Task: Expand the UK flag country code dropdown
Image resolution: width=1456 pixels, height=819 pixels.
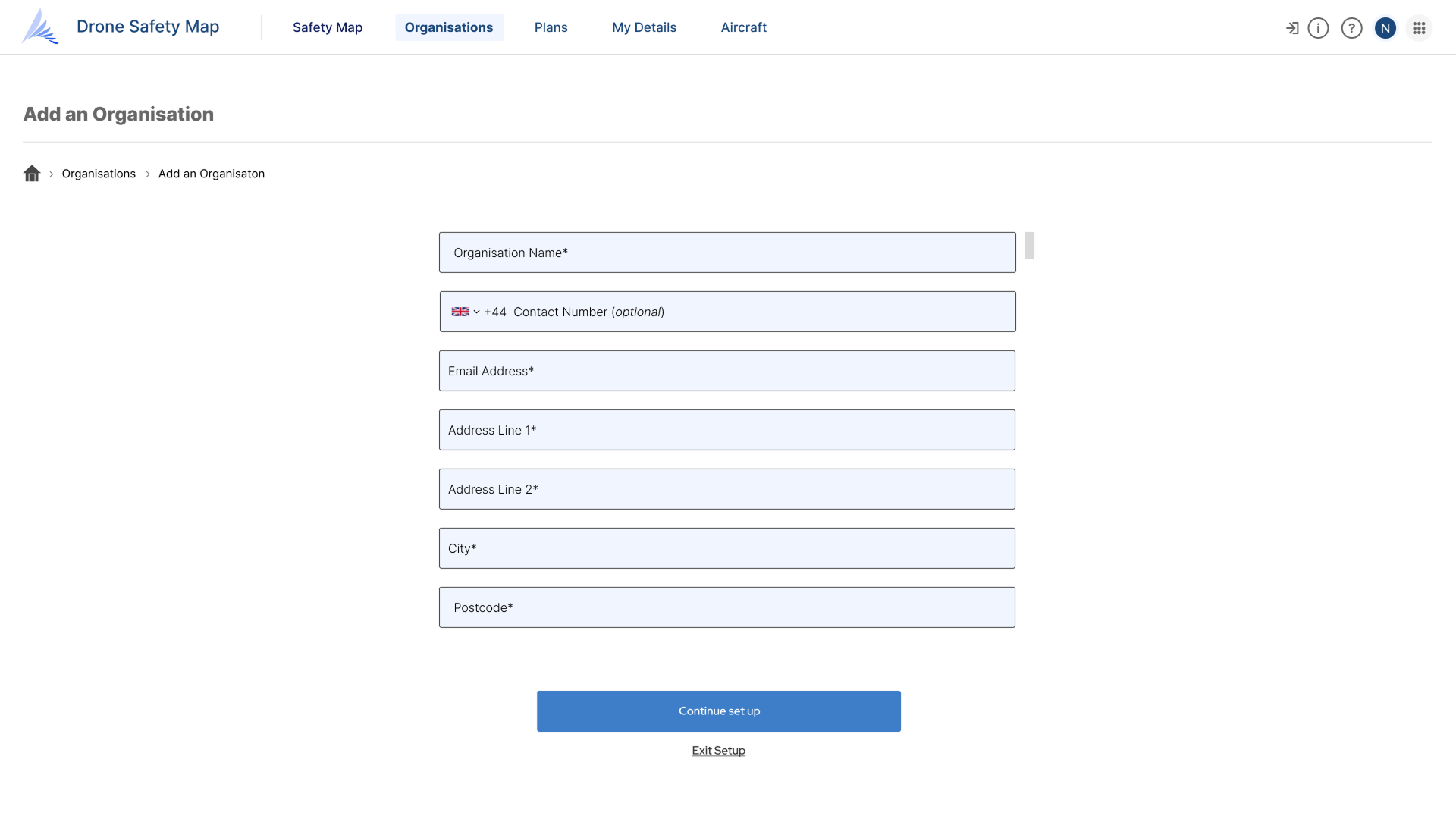Action: coord(465,312)
